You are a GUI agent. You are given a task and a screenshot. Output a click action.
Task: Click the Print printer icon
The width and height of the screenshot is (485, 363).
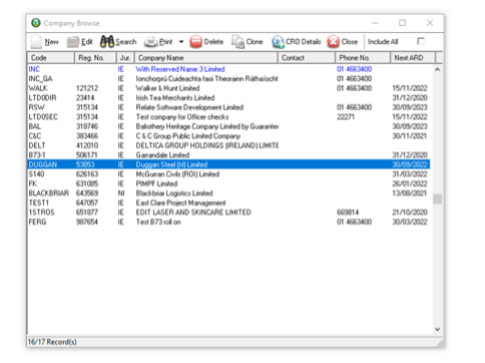pyautogui.click(x=151, y=42)
